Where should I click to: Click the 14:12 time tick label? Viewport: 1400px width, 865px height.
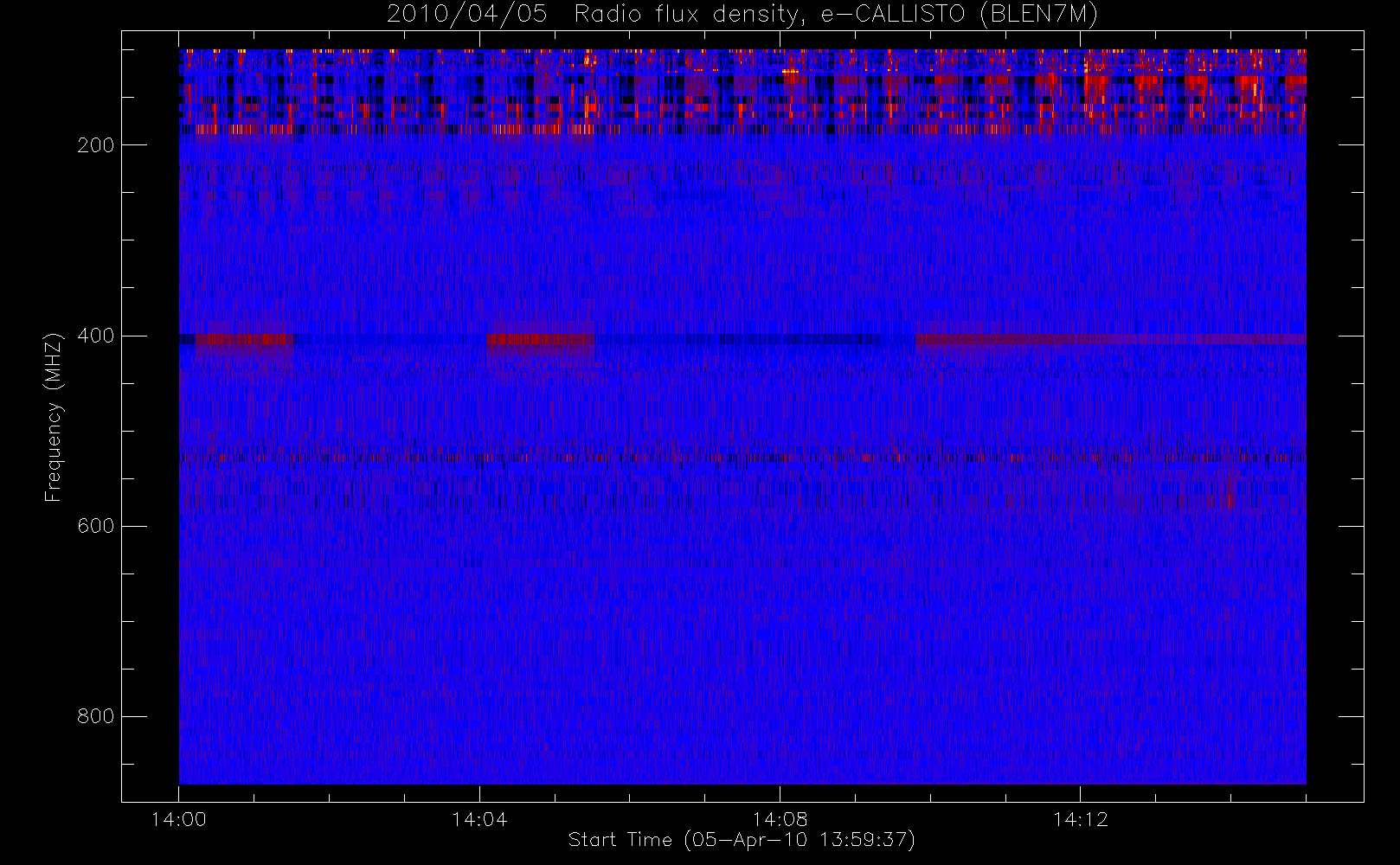click(x=1080, y=819)
